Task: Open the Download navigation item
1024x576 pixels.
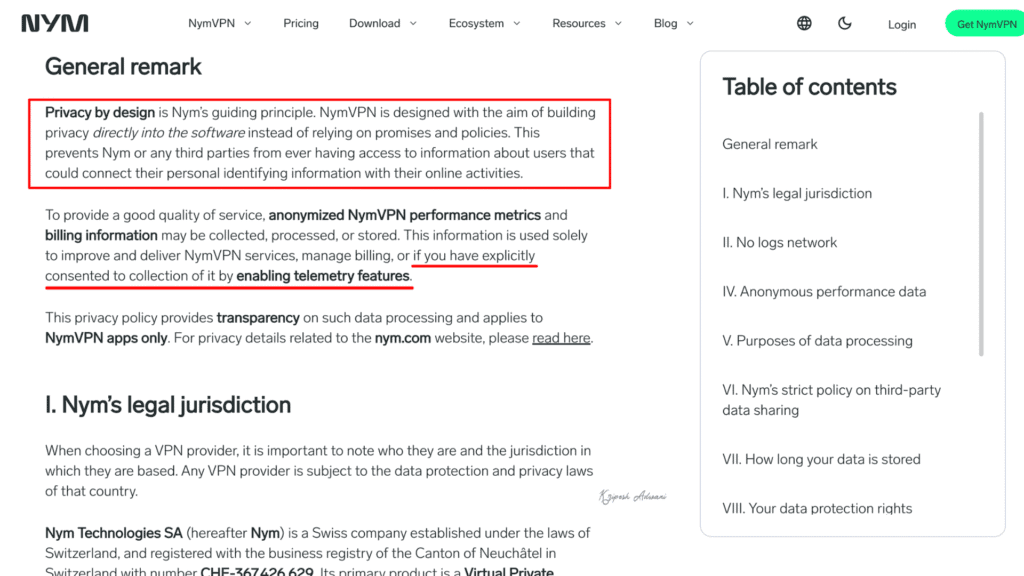Action: [374, 24]
